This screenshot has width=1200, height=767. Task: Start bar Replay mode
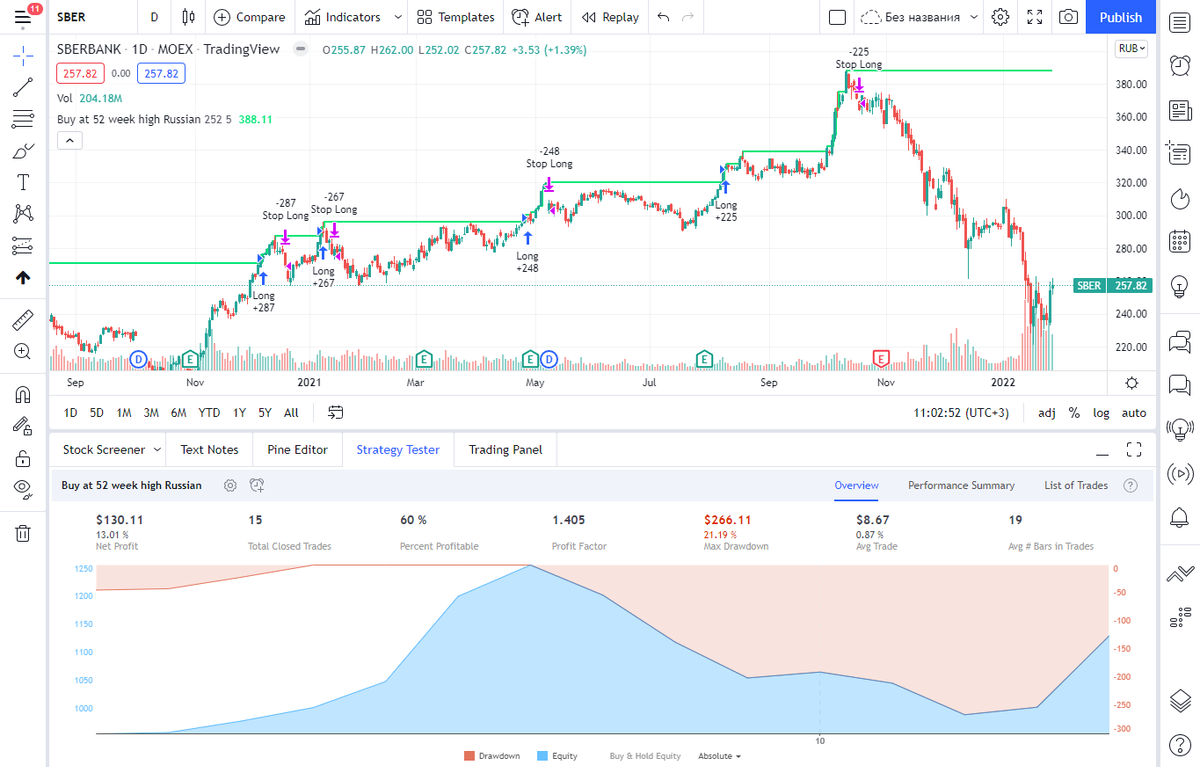pyautogui.click(x=610, y=17)
